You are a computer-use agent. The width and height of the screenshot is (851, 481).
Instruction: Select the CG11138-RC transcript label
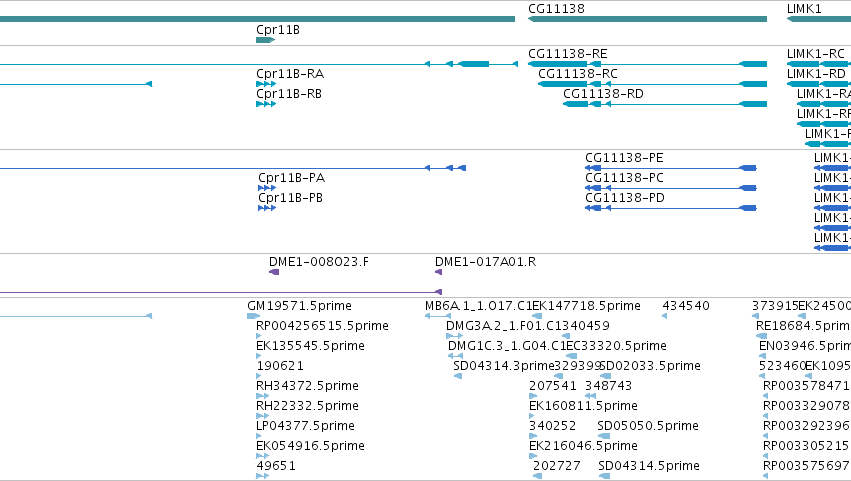pos(577,74)
